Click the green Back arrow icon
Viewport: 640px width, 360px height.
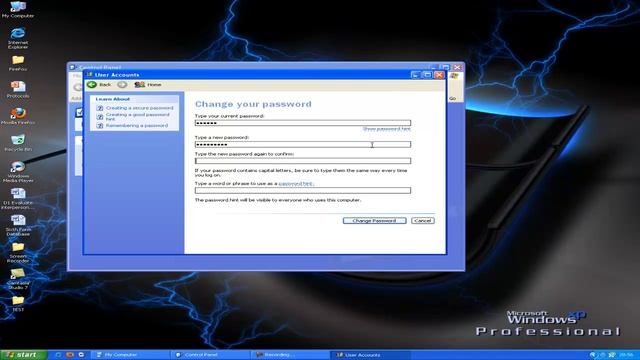(x=92, y=84)
